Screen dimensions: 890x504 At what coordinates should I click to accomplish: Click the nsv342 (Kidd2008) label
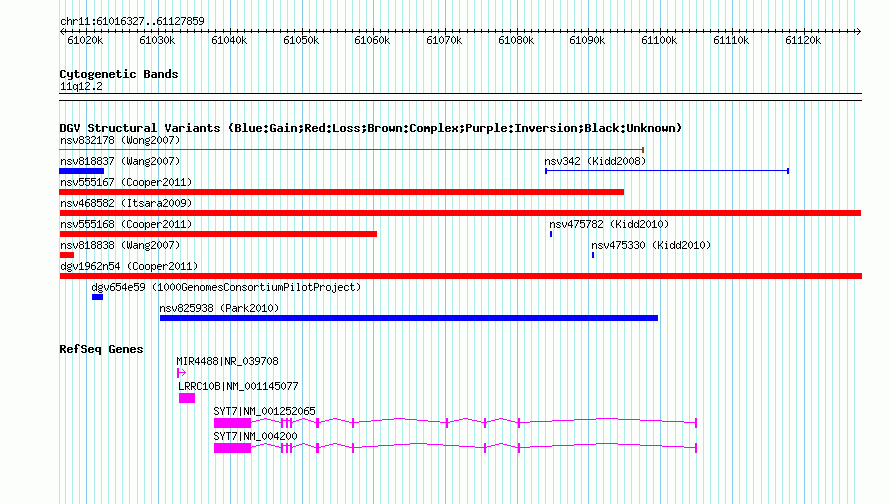click(x=595, y=161)
